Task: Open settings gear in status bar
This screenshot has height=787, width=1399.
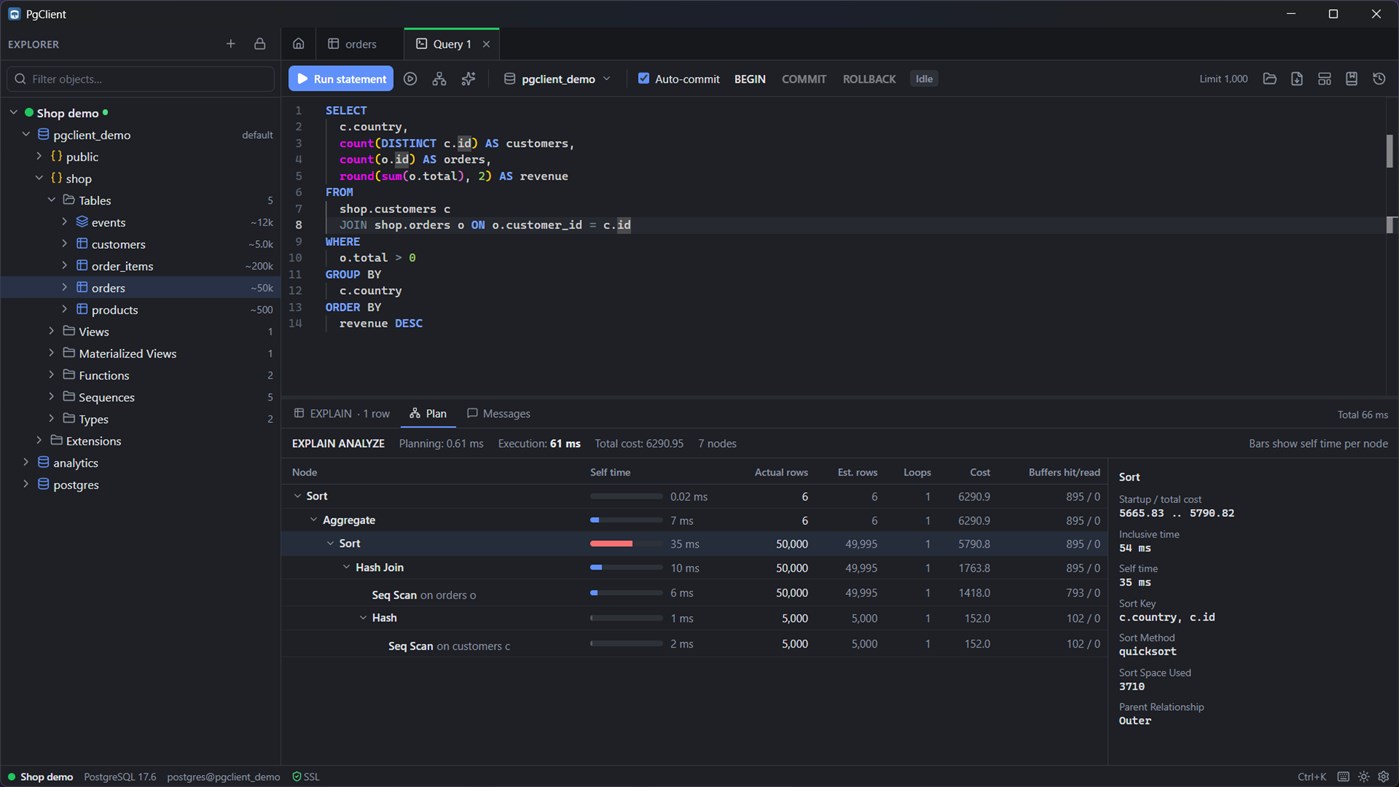Action: click(x=1384, y=777)
